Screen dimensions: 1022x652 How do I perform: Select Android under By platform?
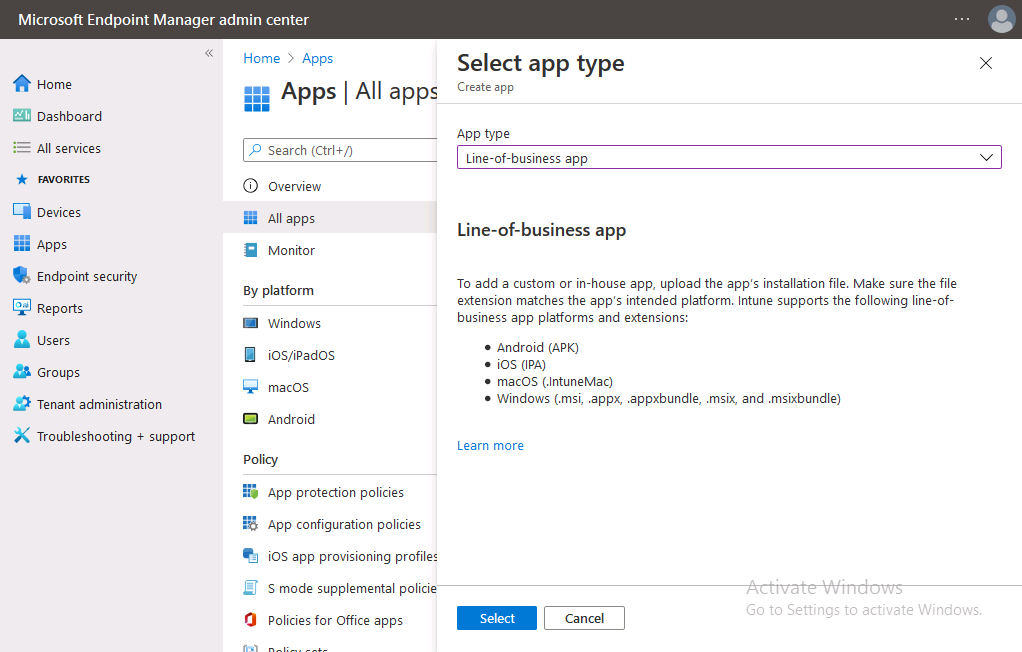(x=291, y=419)
